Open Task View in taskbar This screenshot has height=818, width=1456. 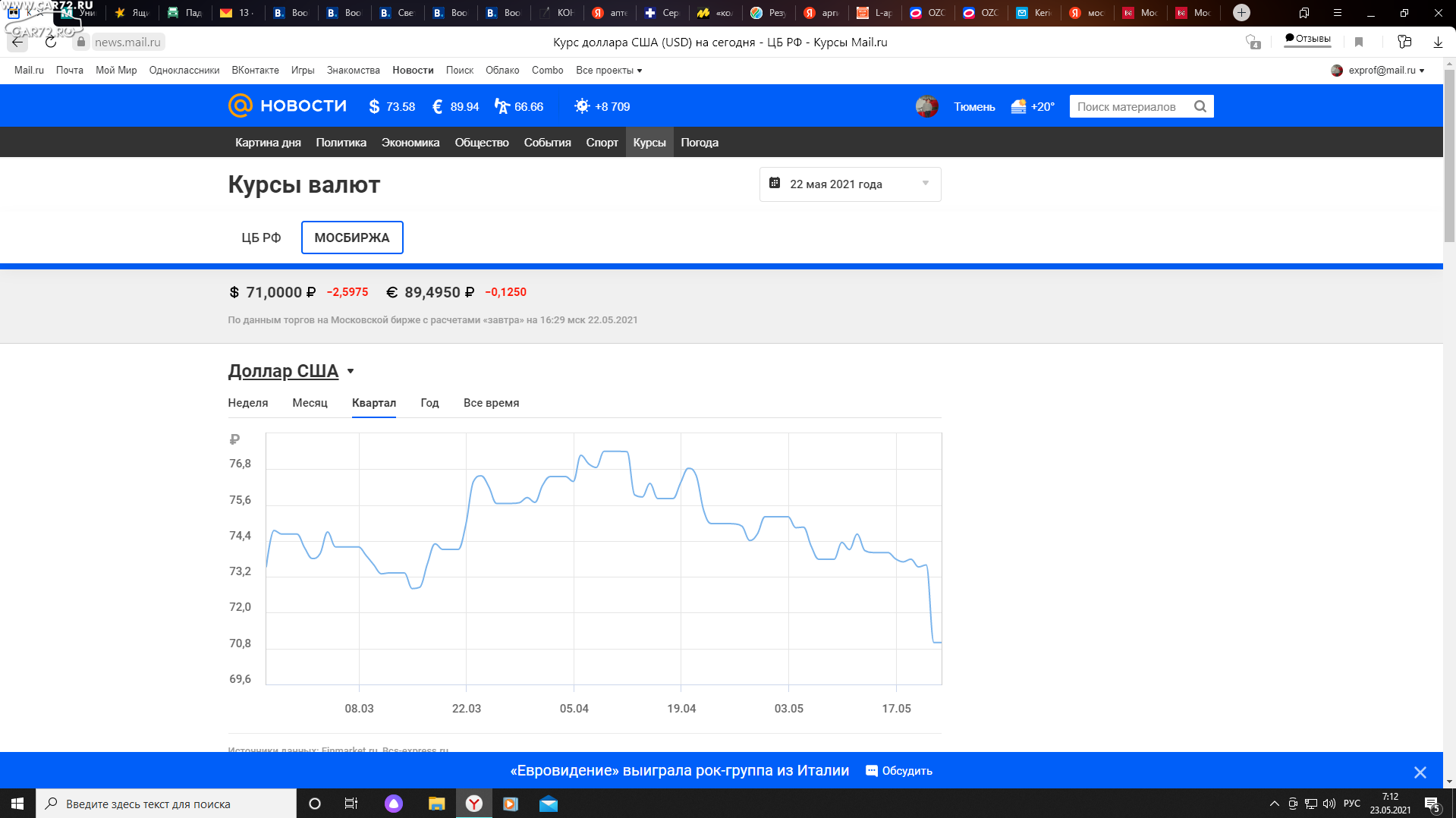point(351,804)
